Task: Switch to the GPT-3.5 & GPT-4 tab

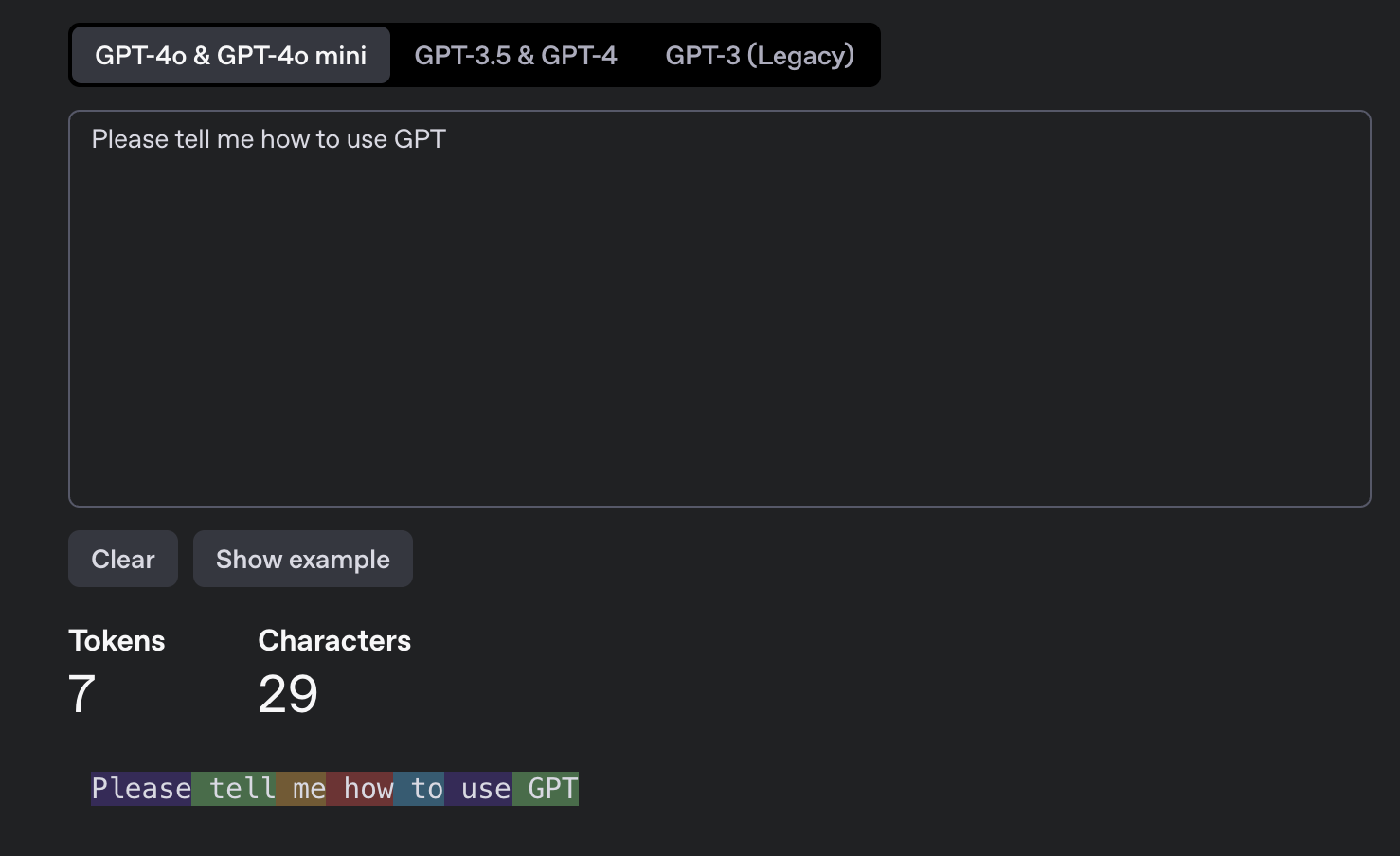Action: coord(515,55)
